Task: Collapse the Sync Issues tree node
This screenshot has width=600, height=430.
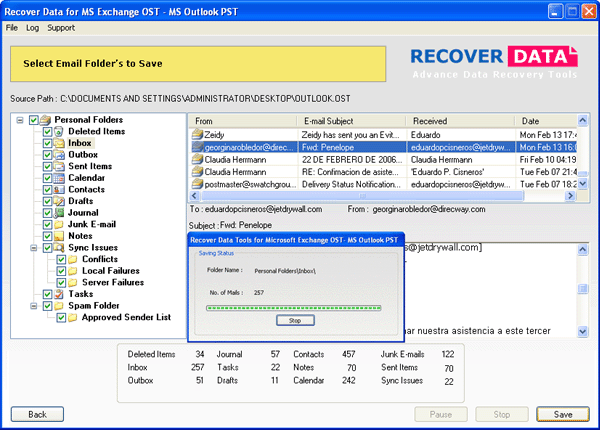Action: [x=34, y=248]
